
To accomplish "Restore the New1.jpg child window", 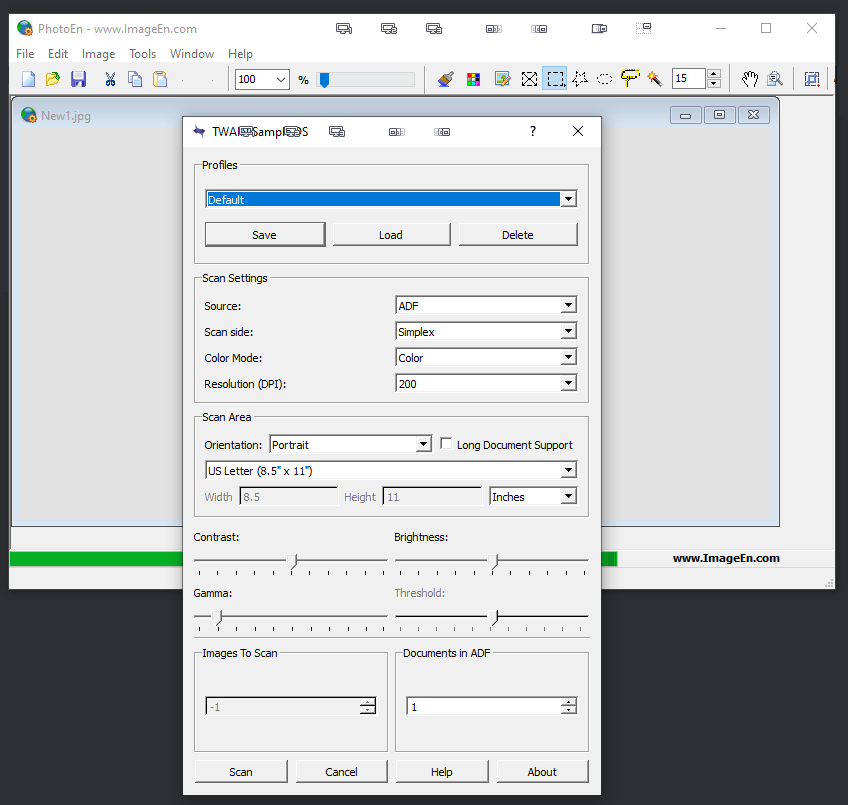I will [719, 115].
